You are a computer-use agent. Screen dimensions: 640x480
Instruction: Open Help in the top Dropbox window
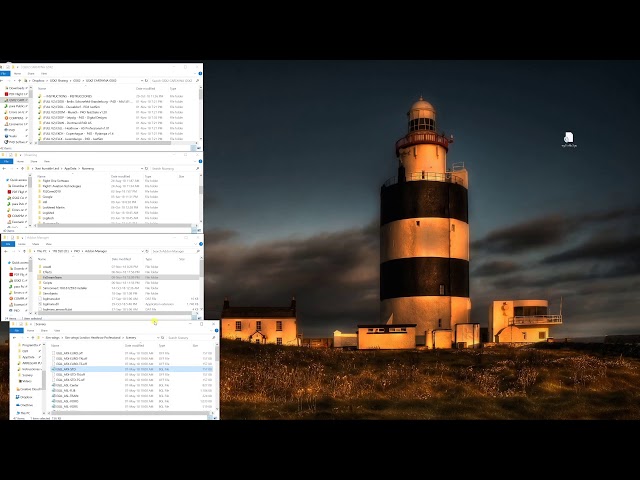tap(200, 73)
